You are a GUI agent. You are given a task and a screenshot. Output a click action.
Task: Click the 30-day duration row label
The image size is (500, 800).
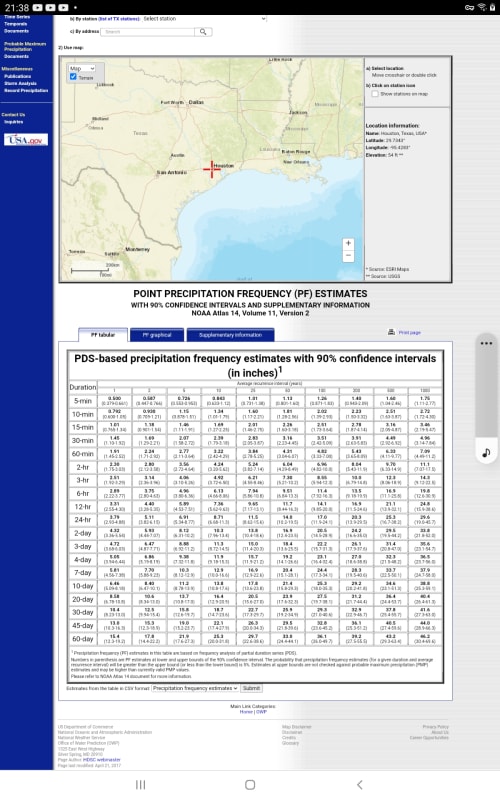83,612
